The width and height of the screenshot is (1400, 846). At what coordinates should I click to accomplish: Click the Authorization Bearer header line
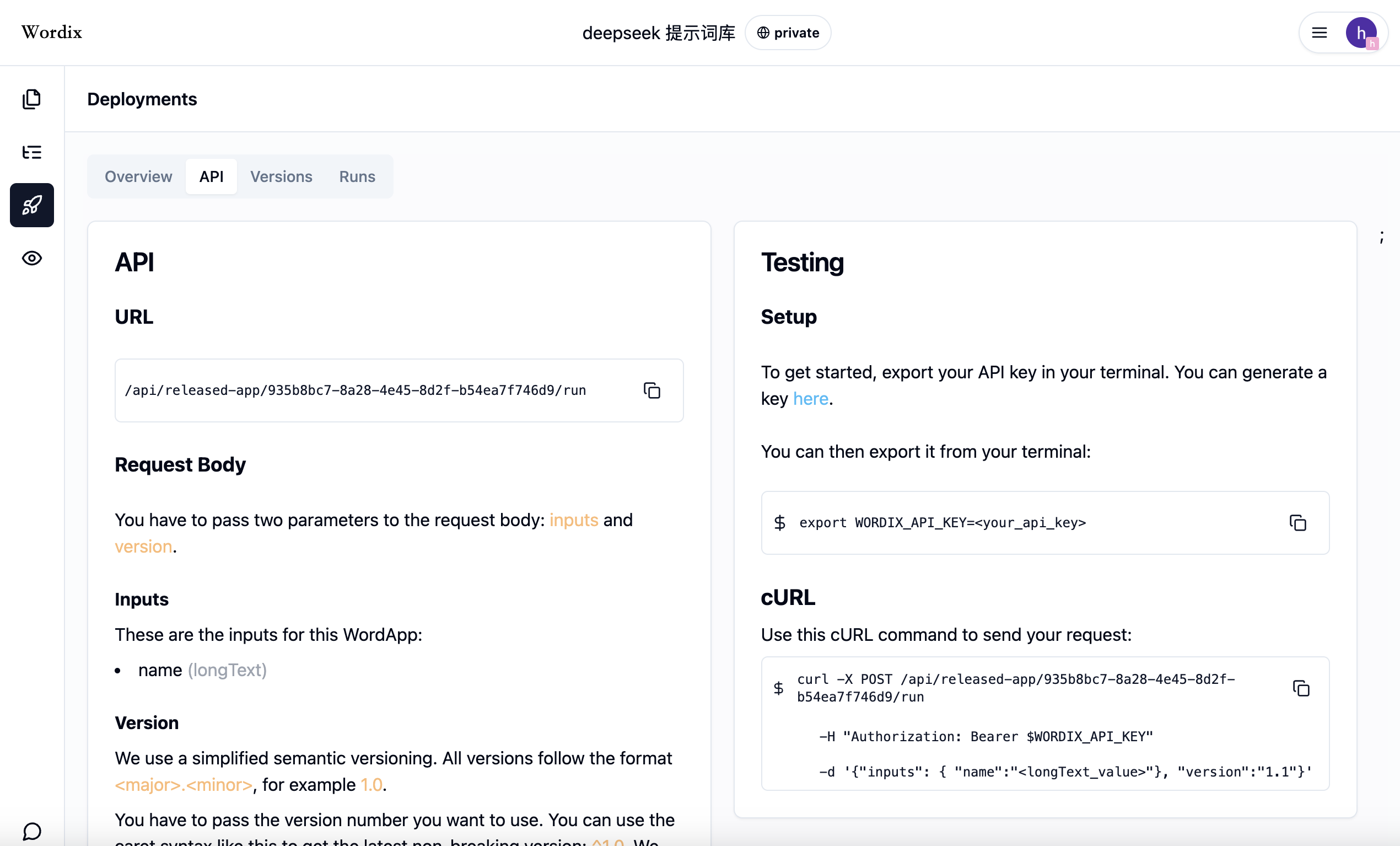(x=986, y=736)
